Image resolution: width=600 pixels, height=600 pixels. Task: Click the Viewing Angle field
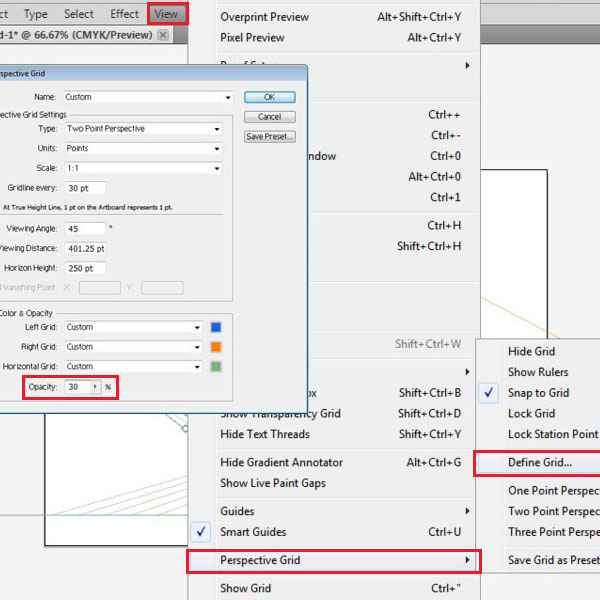(85, 229)
